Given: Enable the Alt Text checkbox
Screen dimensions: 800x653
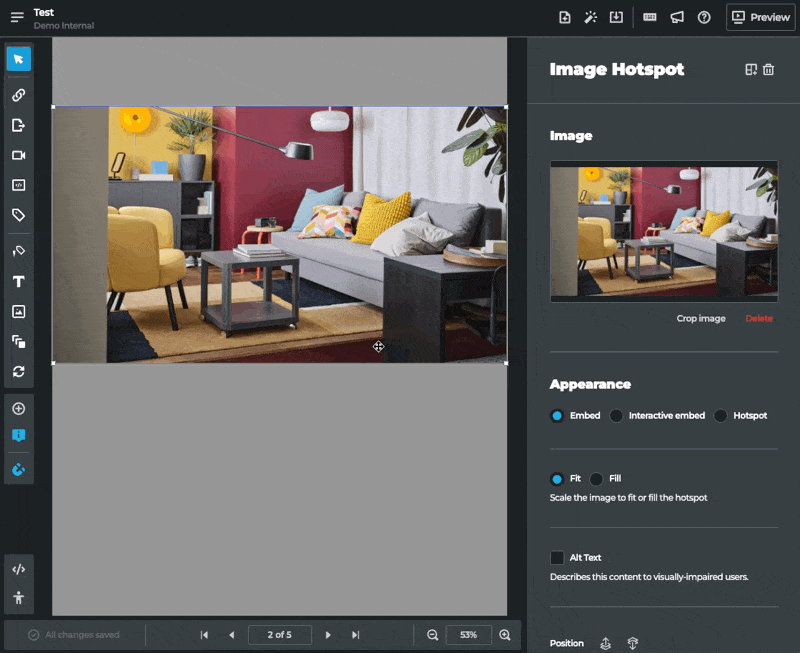Looking at the screenshot, I should pos(557,558).
